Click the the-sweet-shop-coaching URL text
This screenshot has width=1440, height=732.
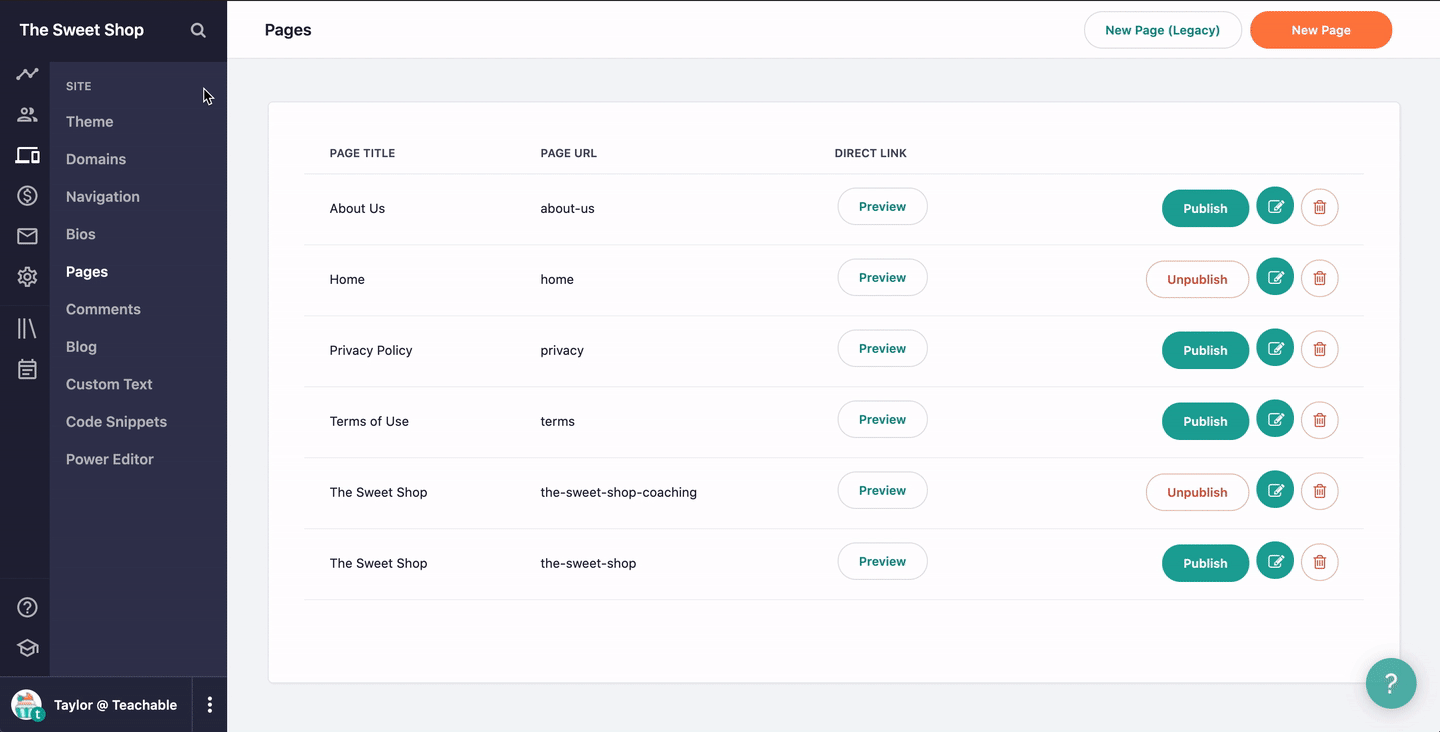[618, 492]
